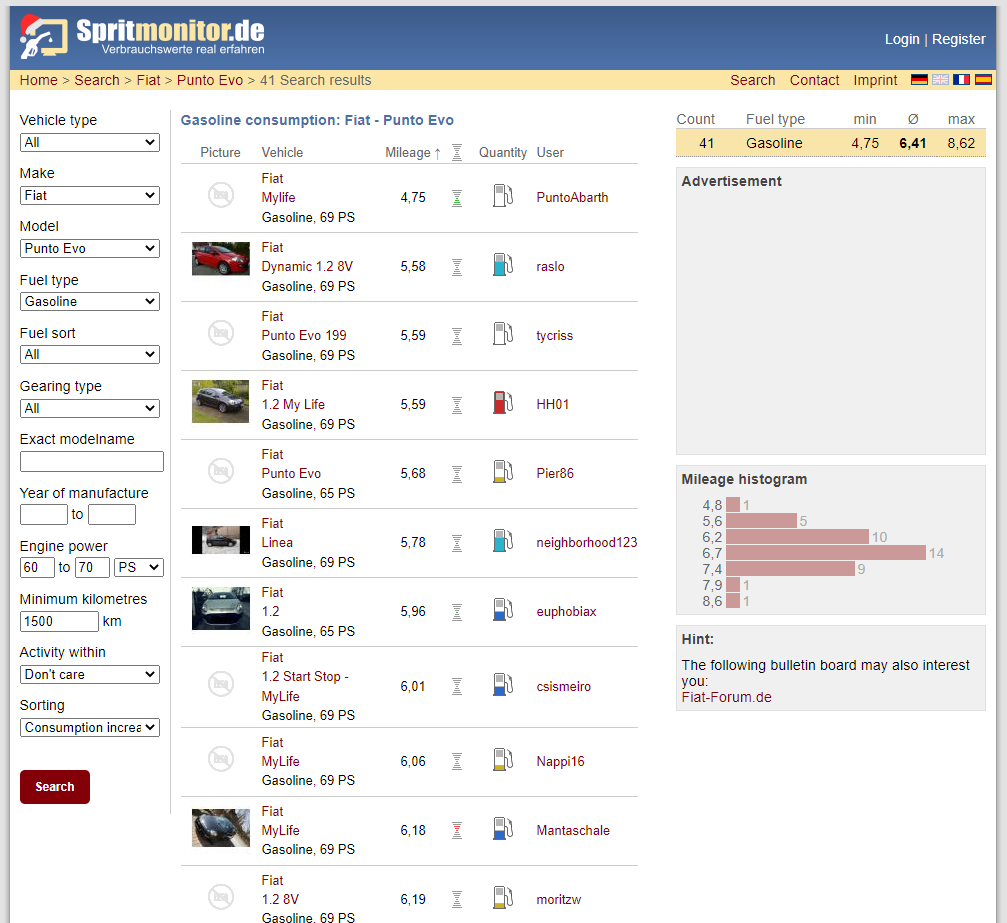Click the red fuel pump icon for HH01
Image resolution: width=1007 pixels, height=923 pixels.
503,403
